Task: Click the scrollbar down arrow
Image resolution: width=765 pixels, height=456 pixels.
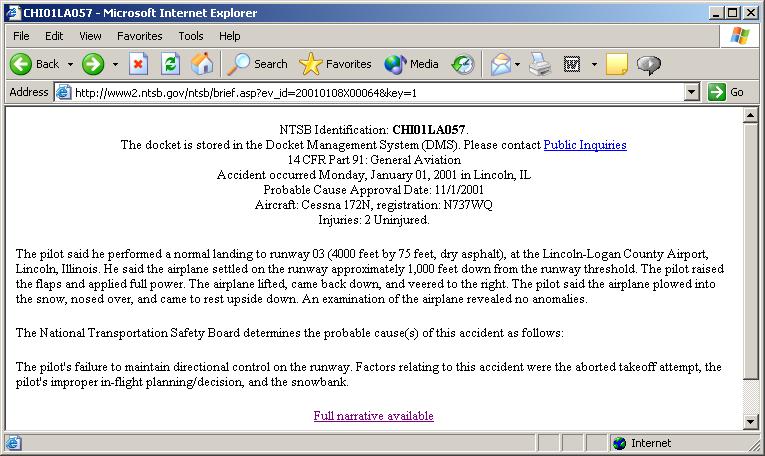Action: [x=750, y=421]
